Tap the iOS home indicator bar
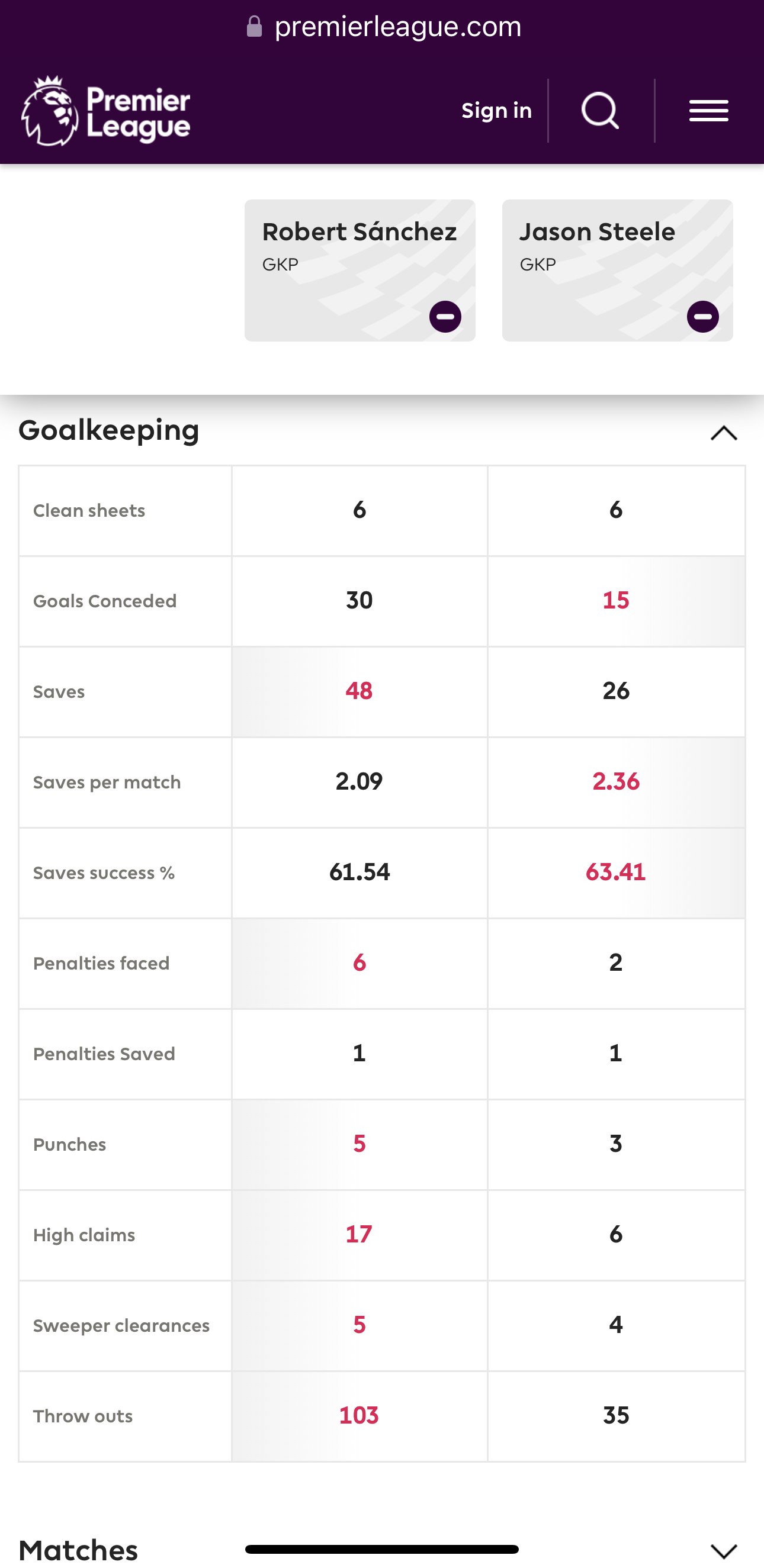Image resolution: width=764 pixels, height=1568 pixels. coord(382,1549)
